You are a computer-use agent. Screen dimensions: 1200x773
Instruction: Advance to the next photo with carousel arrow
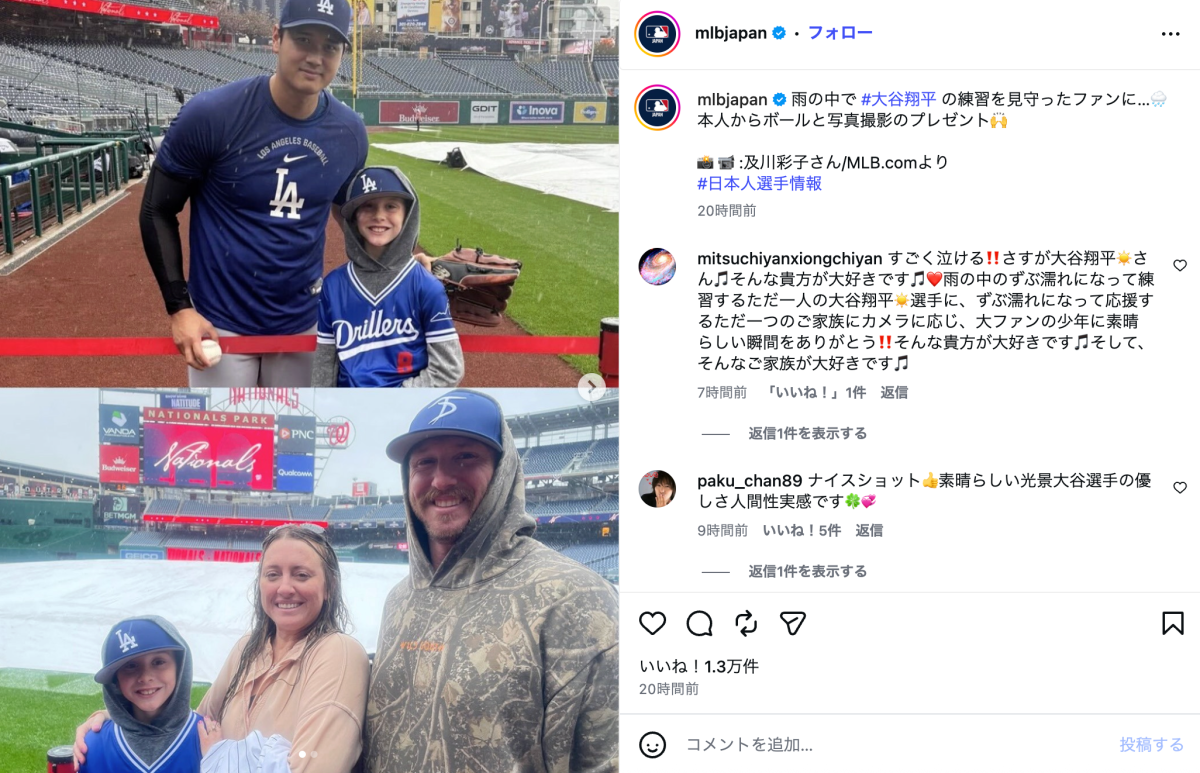pyautogui.click(x=591, y=387)
